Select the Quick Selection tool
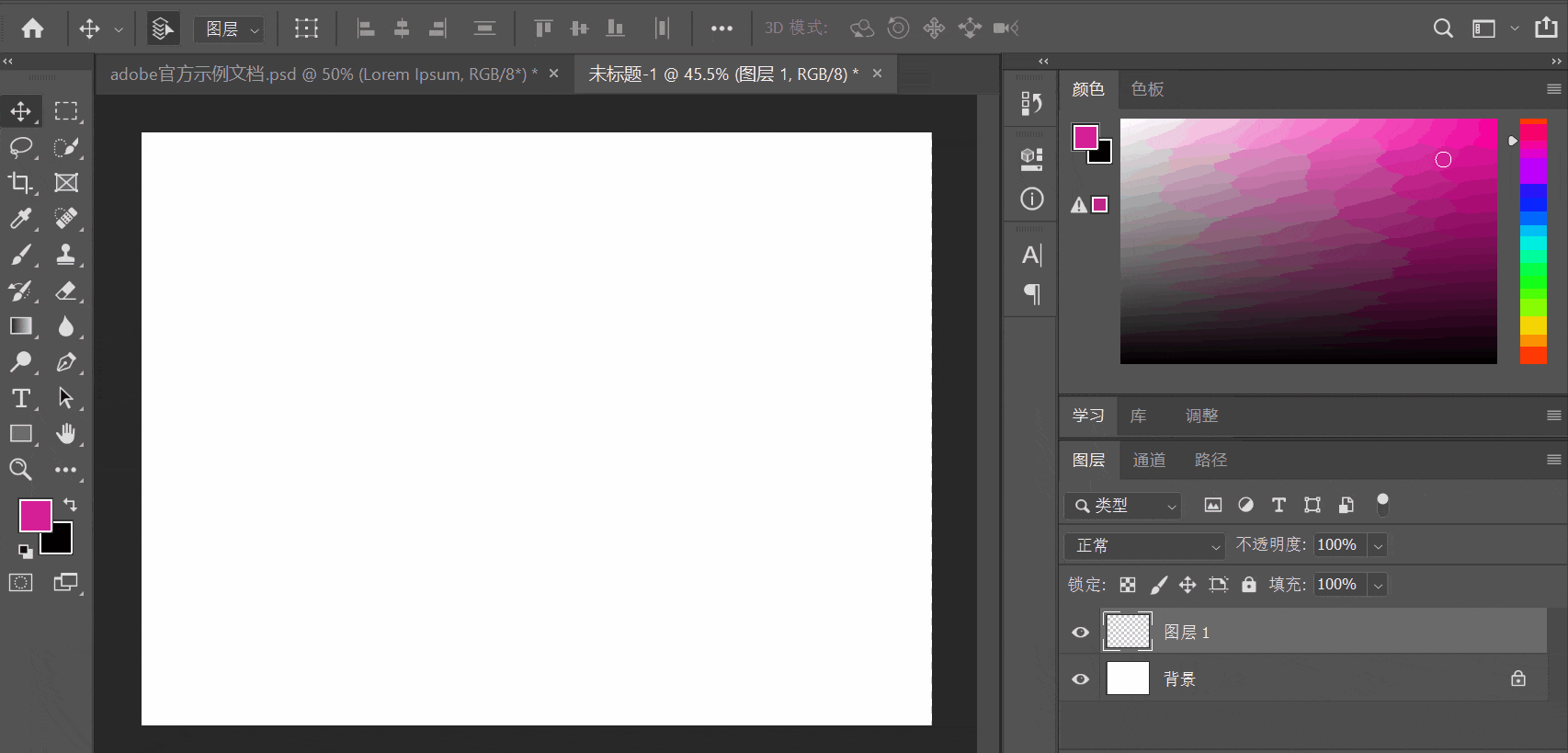1568x753 pixels. click(66, 147)
